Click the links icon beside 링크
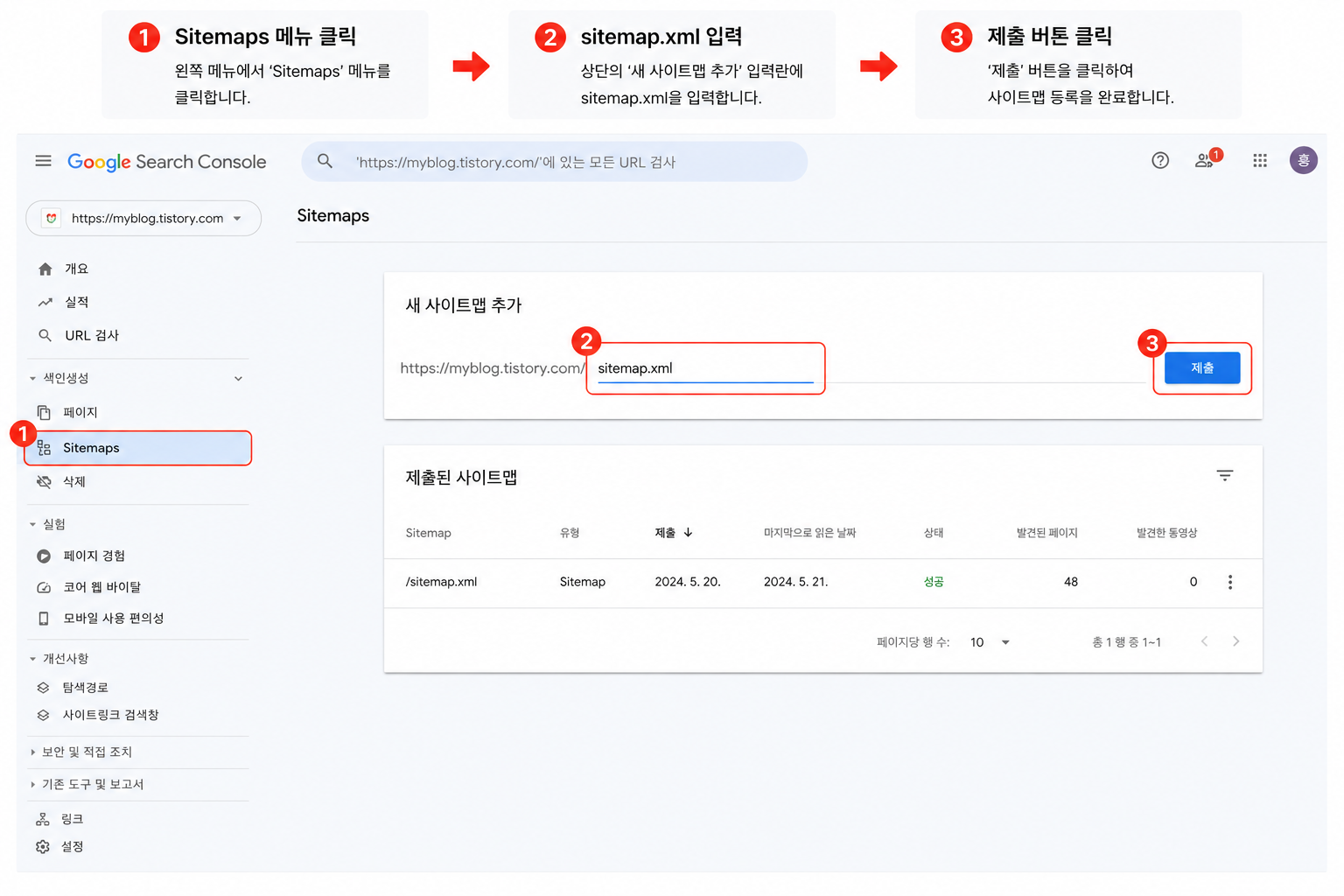Viewport: 1344px width, 896px height. tap(43, 820)
